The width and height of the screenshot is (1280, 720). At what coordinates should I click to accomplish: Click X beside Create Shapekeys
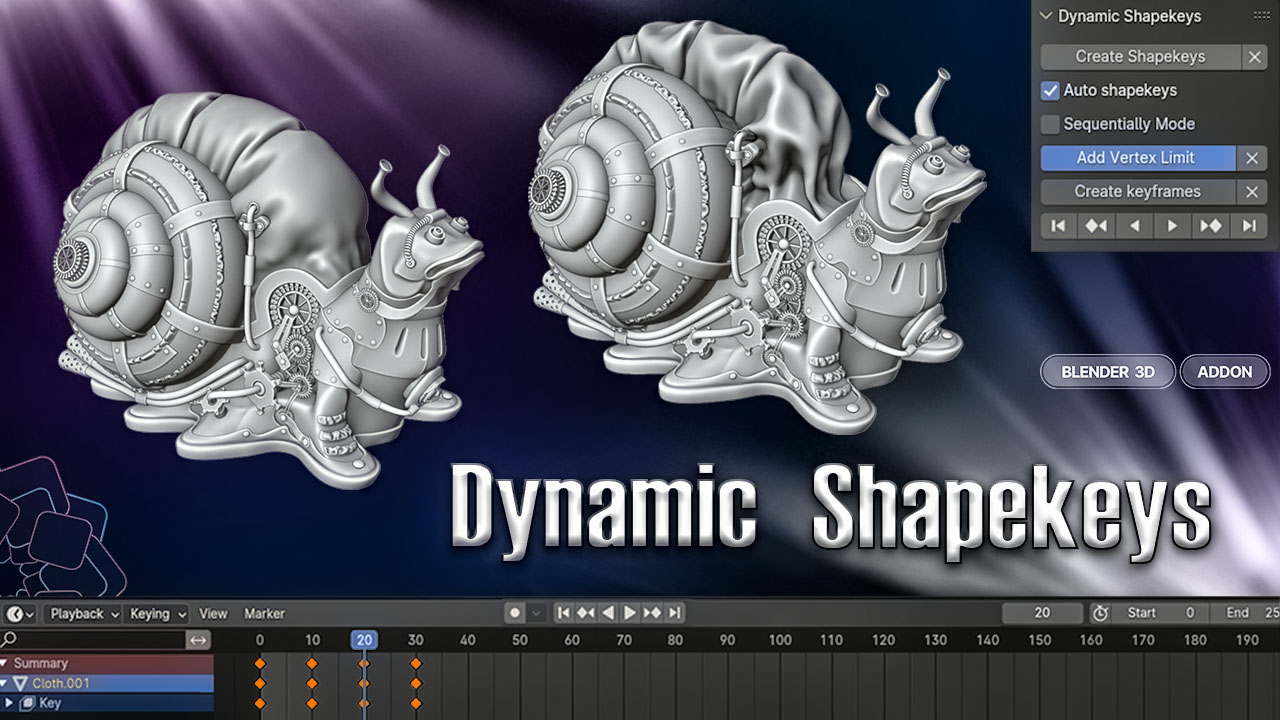pos(1254,57)
